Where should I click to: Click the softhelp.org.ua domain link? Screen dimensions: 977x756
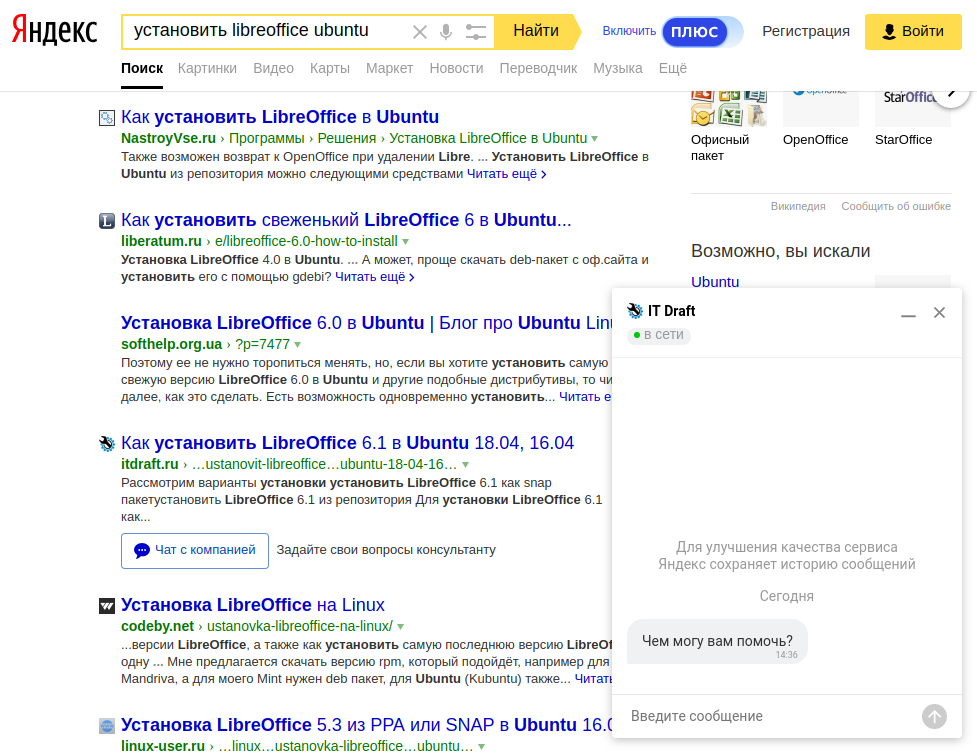(x=171, y=345)
